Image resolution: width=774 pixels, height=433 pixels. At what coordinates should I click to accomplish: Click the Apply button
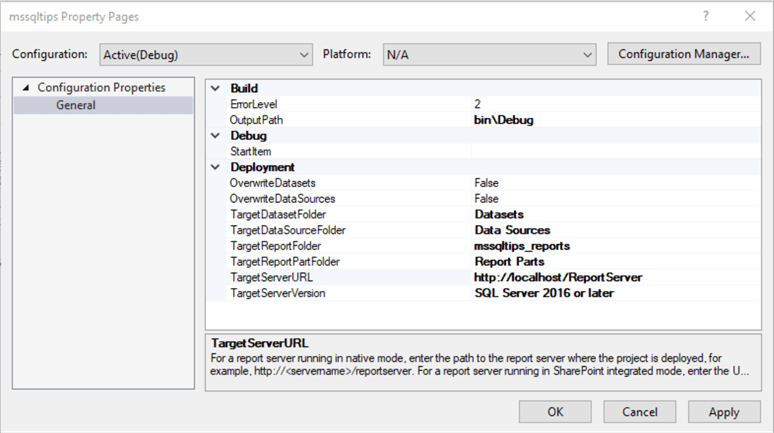[x=723, y=412]
